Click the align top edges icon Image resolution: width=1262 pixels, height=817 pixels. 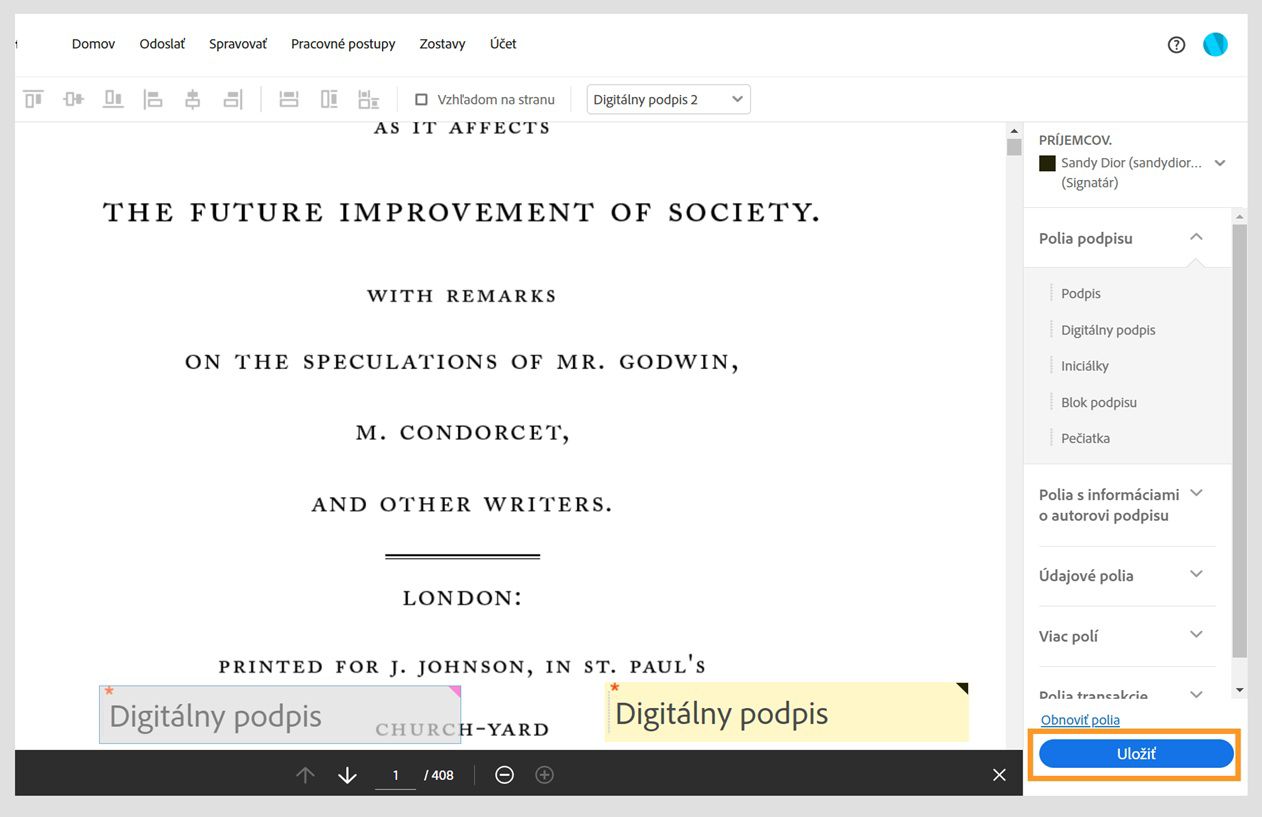pyautogui.click(x=34, y=99)
